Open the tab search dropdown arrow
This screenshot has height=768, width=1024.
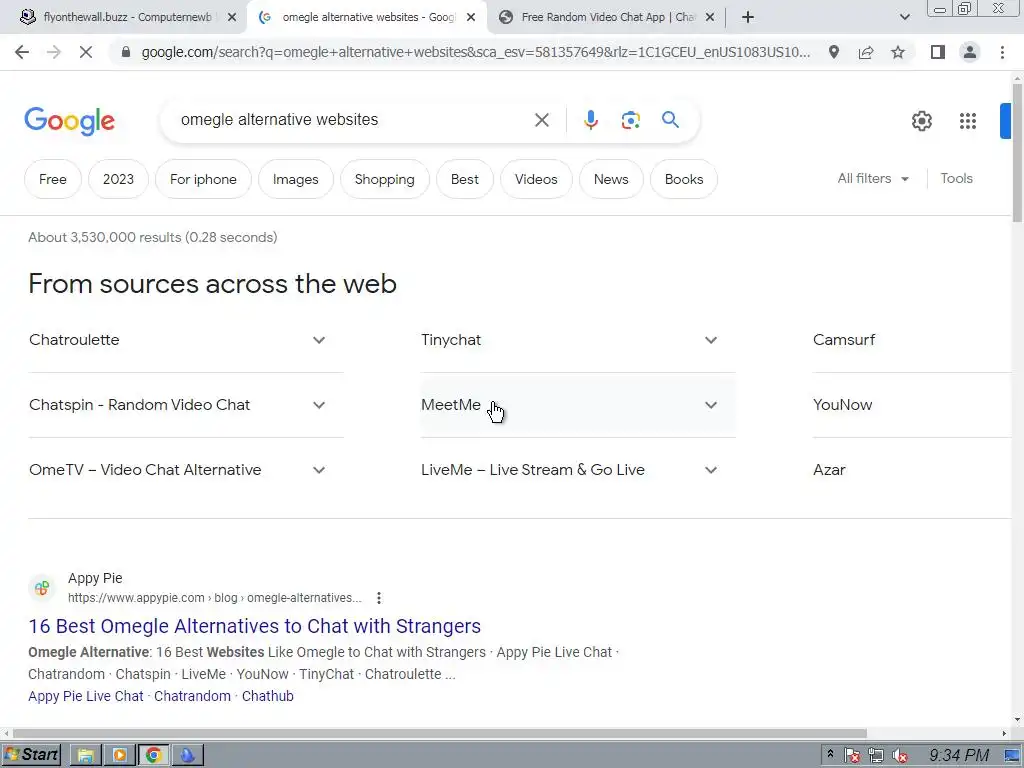pyautogui.click(x=904, y=18)
